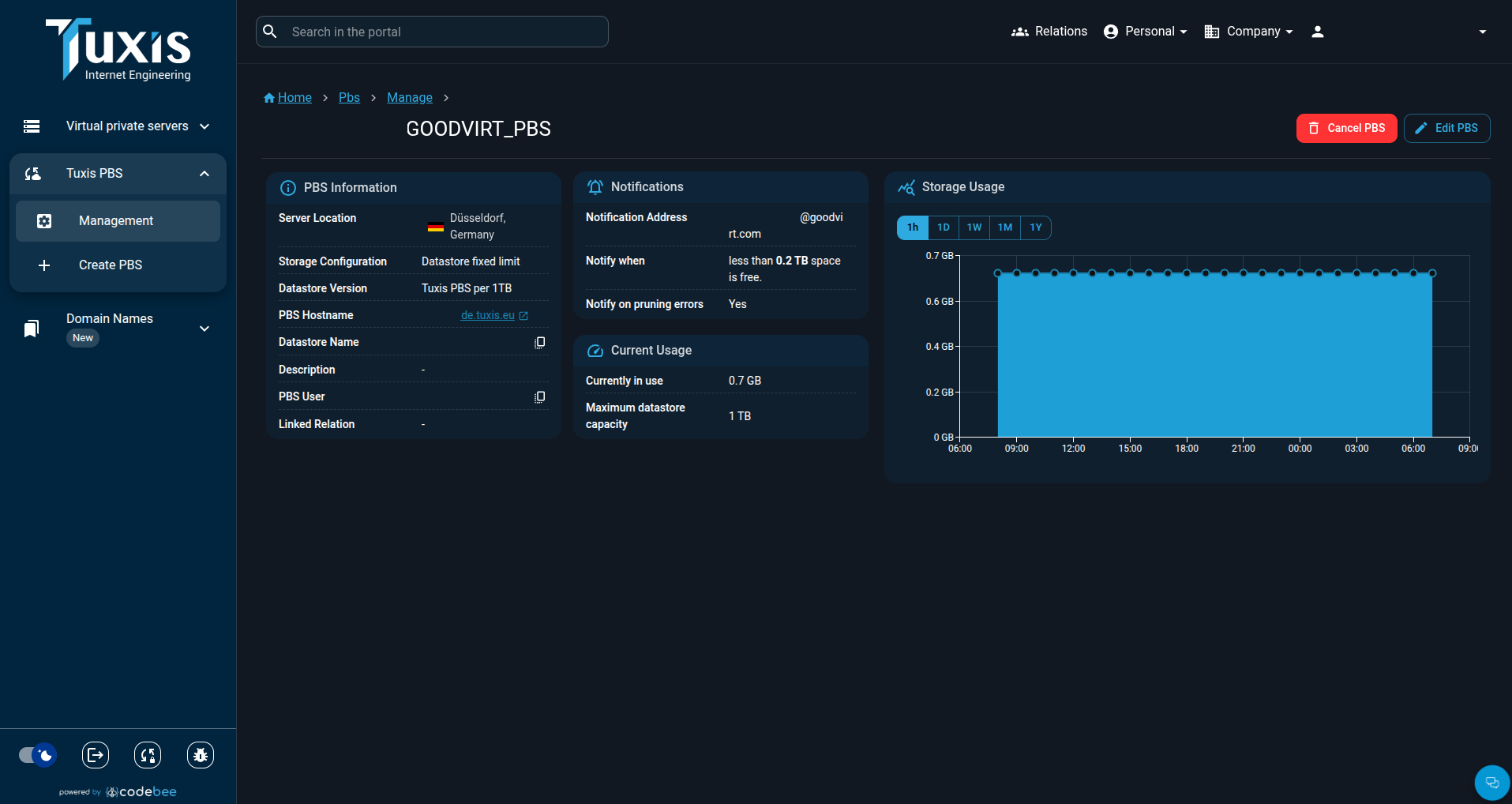Open Relations in the header
The width and height of the screenshot is (1512, 804).
(x=1049, y=32)
